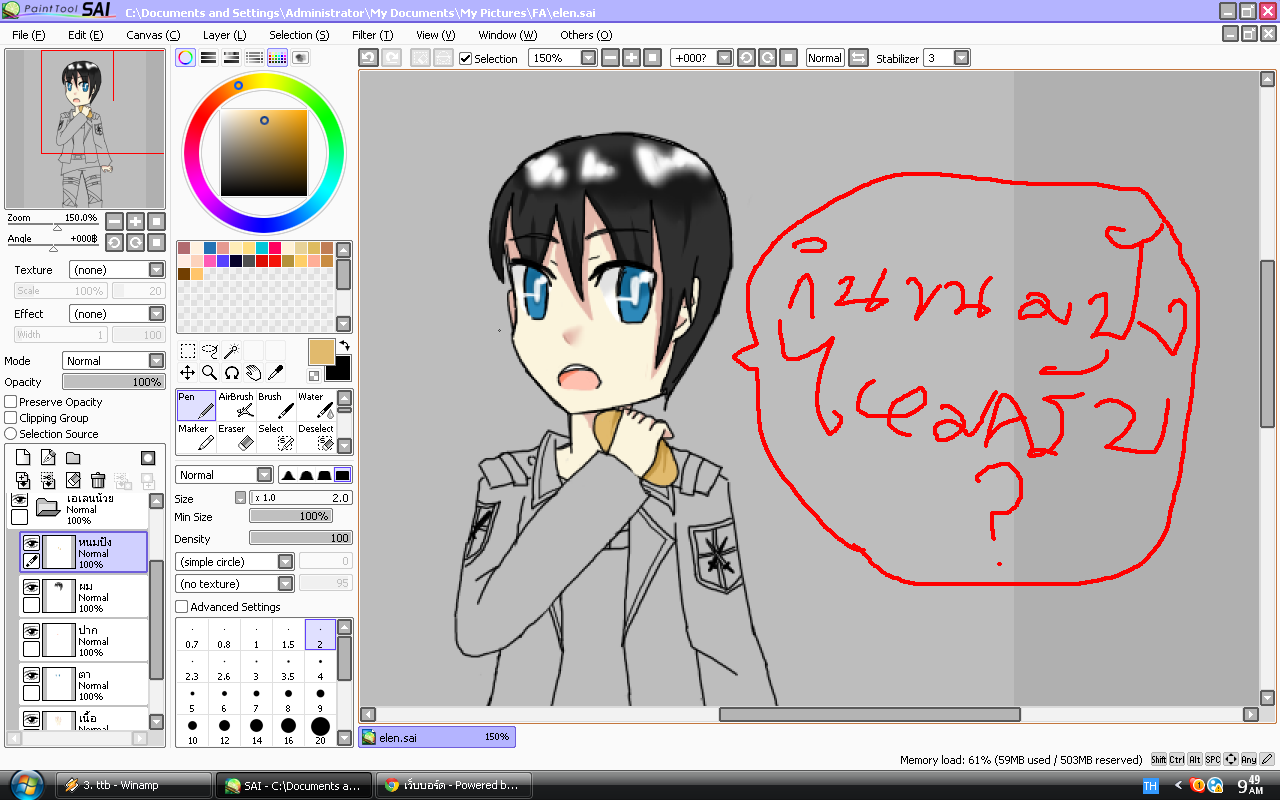This screenshot has width=1280, height=800.
Task: Choose the Deselect pen tool
Action: [315, 437]
